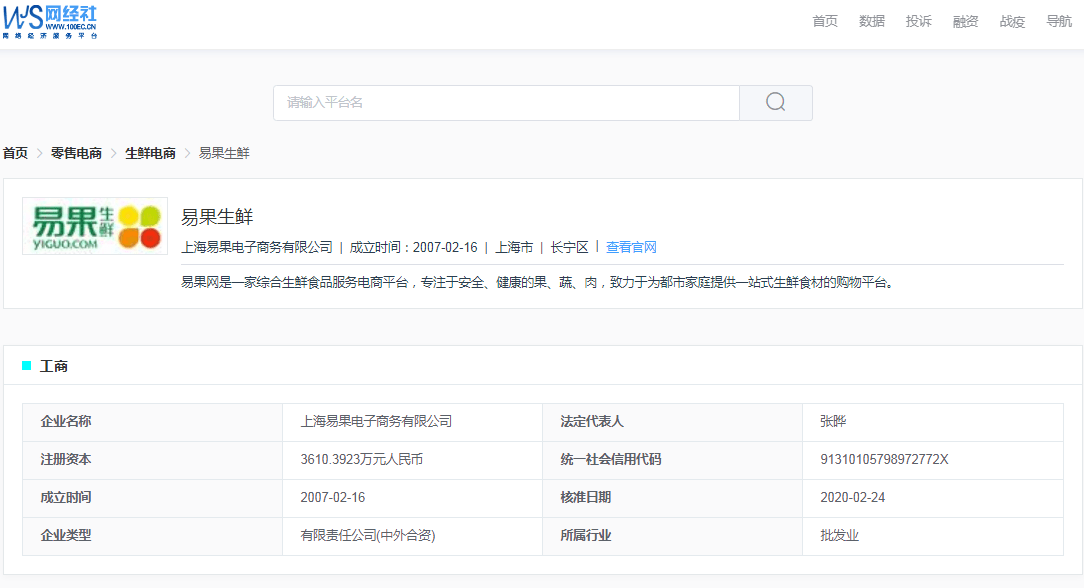Click 易果生鲜 breadcrumb entry
Image resolution: width=1084 pixels, height=588 pixels.
[224, 153]
